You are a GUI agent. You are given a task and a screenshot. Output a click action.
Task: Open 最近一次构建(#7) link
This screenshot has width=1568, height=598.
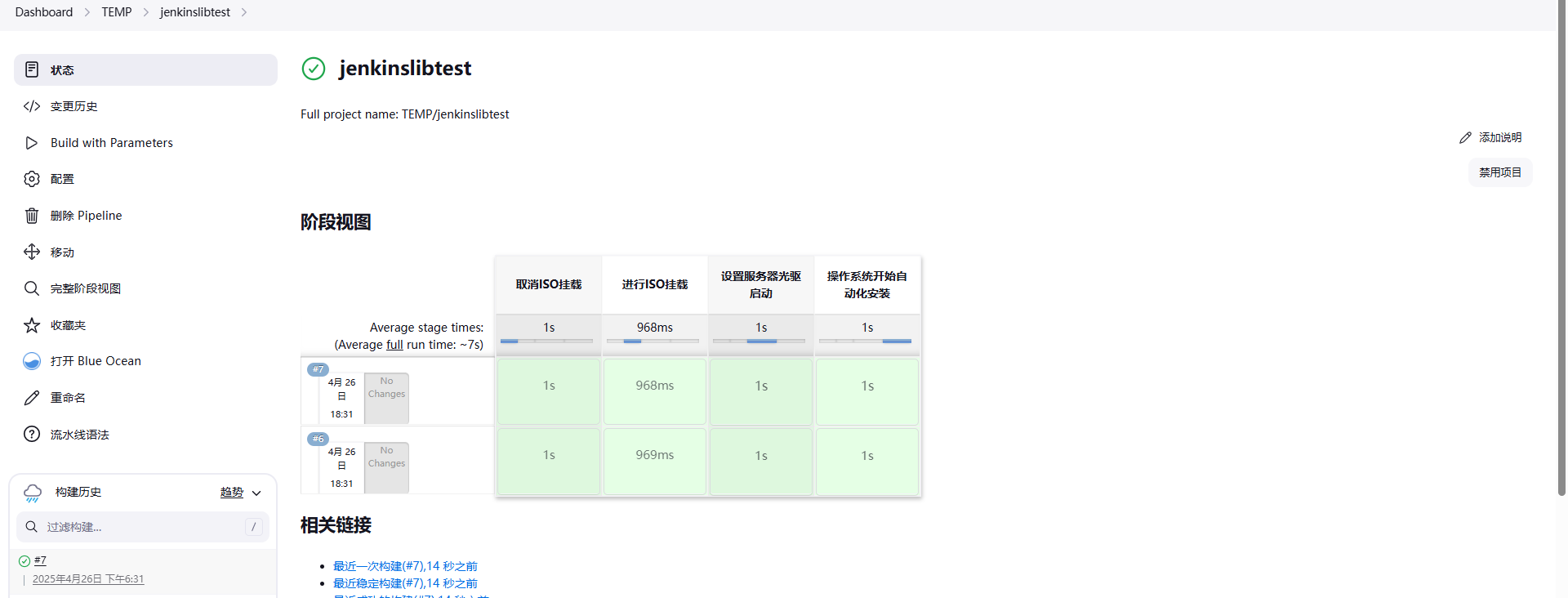pos(405,566)
